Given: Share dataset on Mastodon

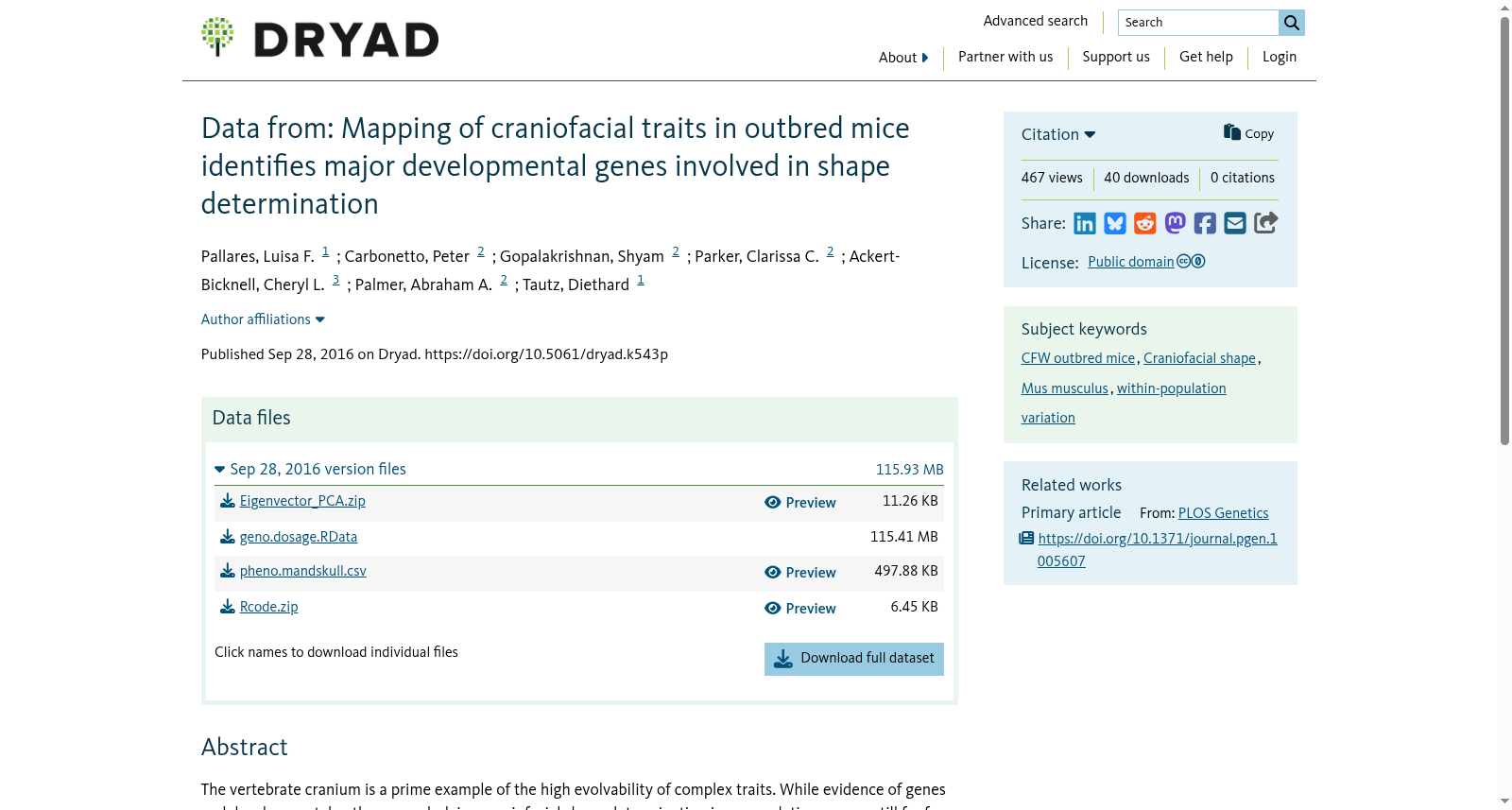Looking at the screenshot, I should tap(1176, 223).
